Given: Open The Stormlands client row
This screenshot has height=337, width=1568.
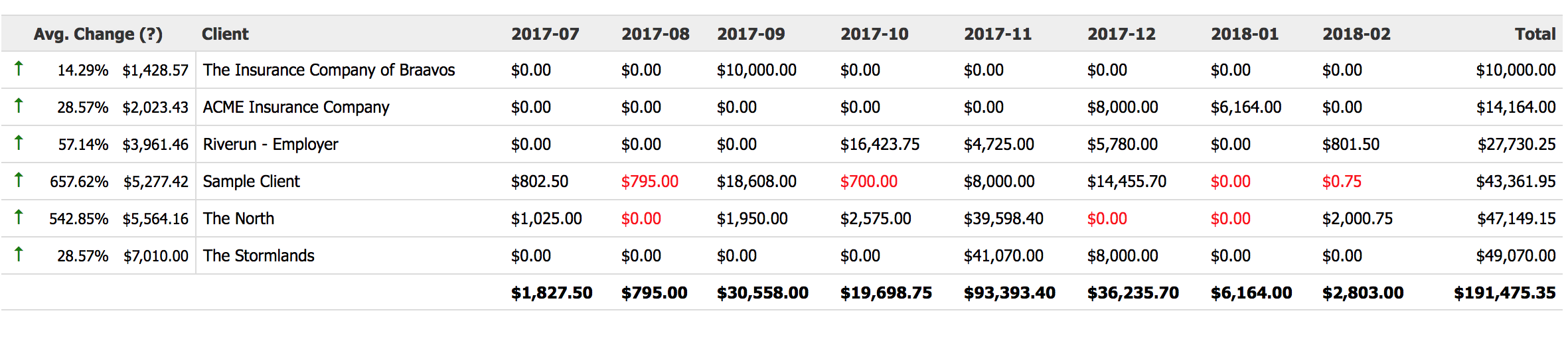Looking at the screenshot, I should pos(258,255).
